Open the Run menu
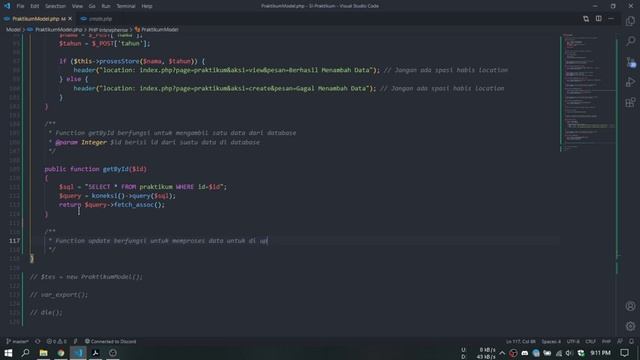 pyautogui.click(x=106, y=6)
